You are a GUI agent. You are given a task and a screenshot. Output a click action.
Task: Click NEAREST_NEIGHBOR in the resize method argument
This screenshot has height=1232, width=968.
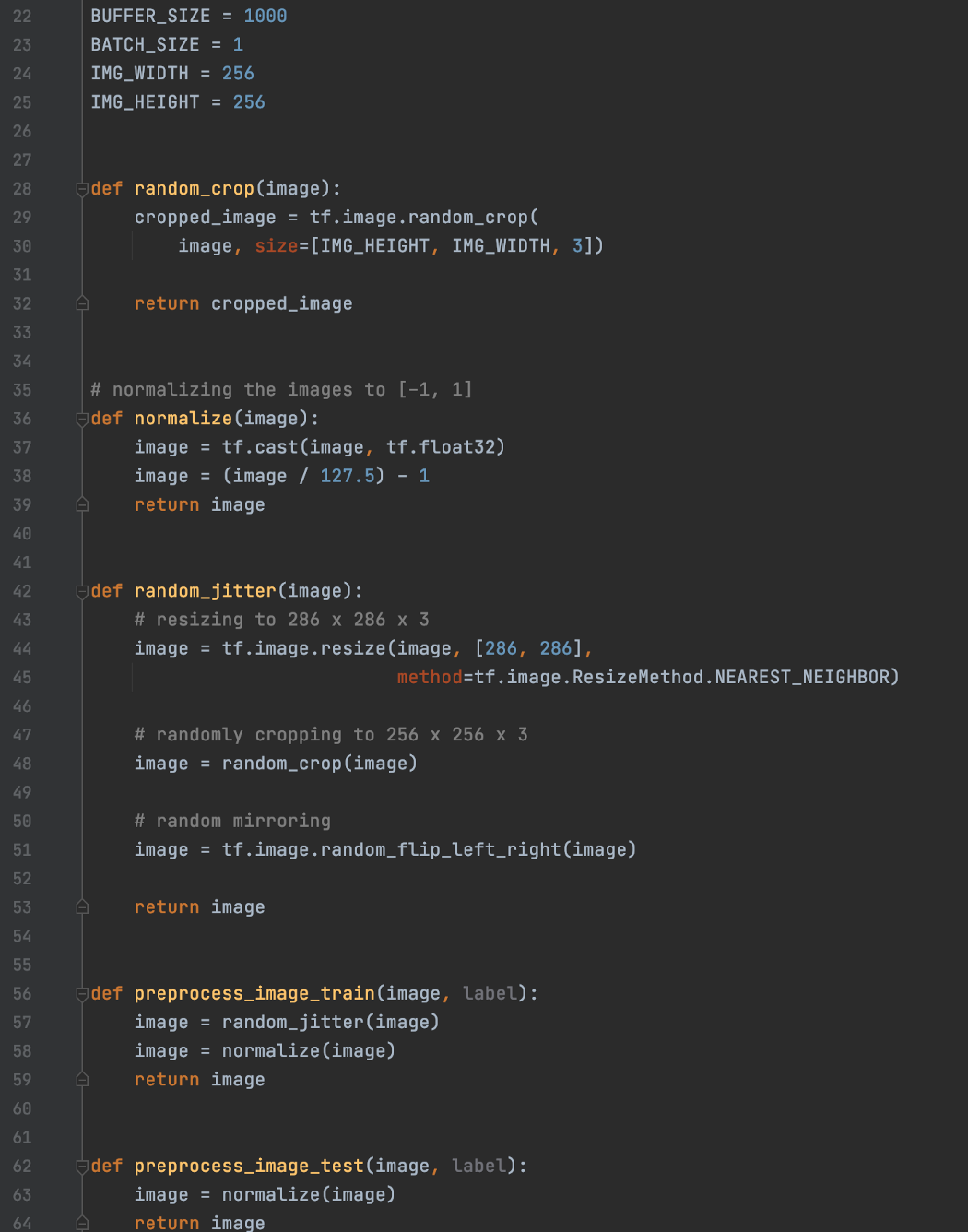point(802,678)
